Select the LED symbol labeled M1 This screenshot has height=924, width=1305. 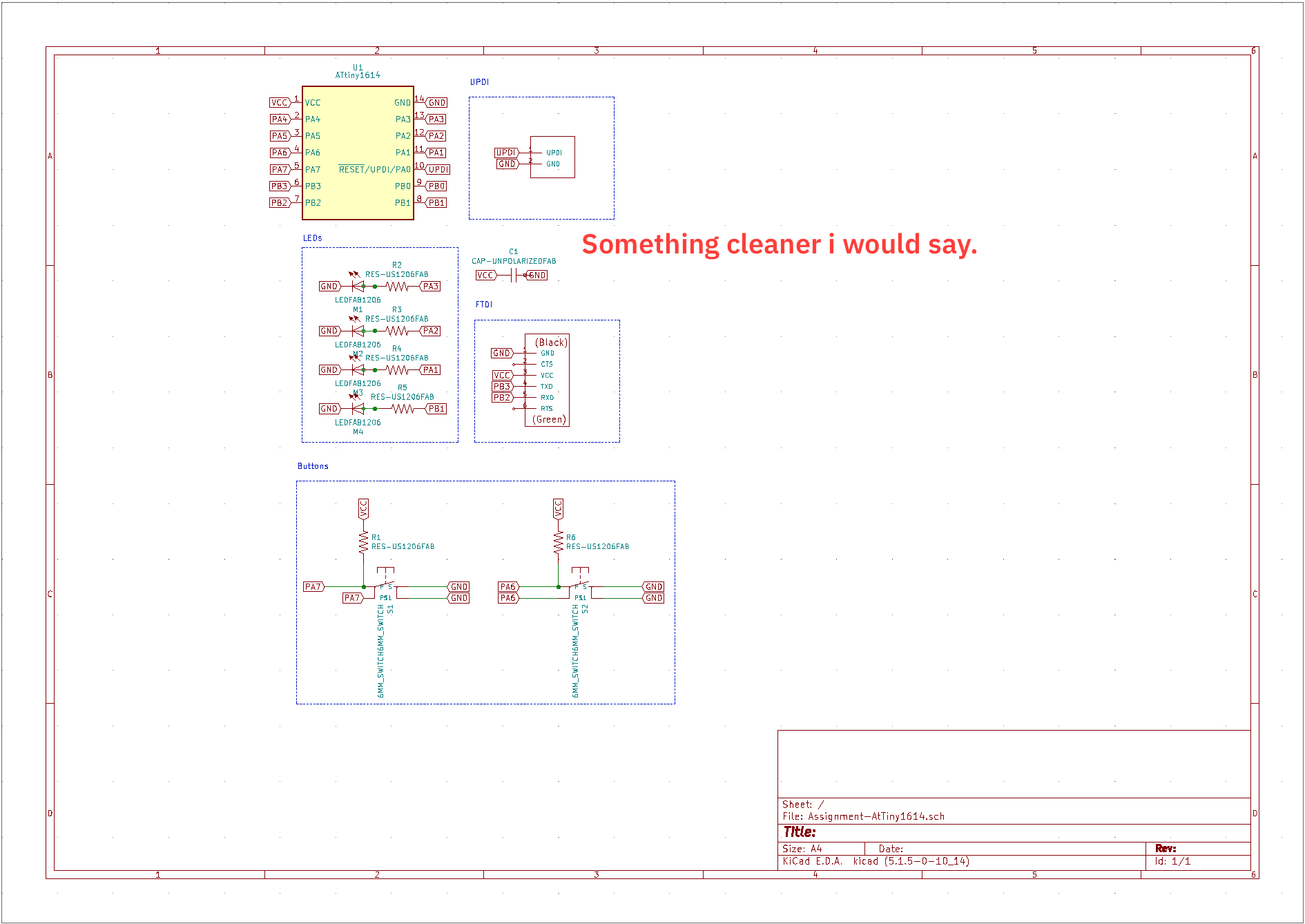(x=357, y=285)
